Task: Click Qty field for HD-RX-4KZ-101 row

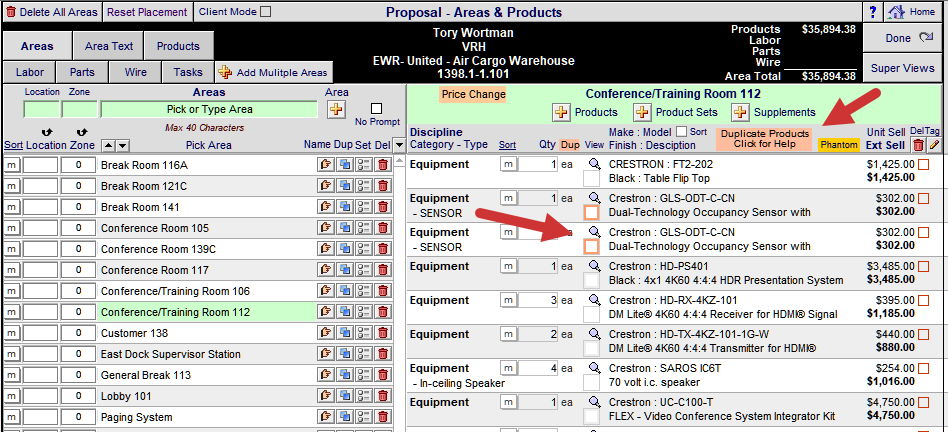Action: tap(538, 300)
